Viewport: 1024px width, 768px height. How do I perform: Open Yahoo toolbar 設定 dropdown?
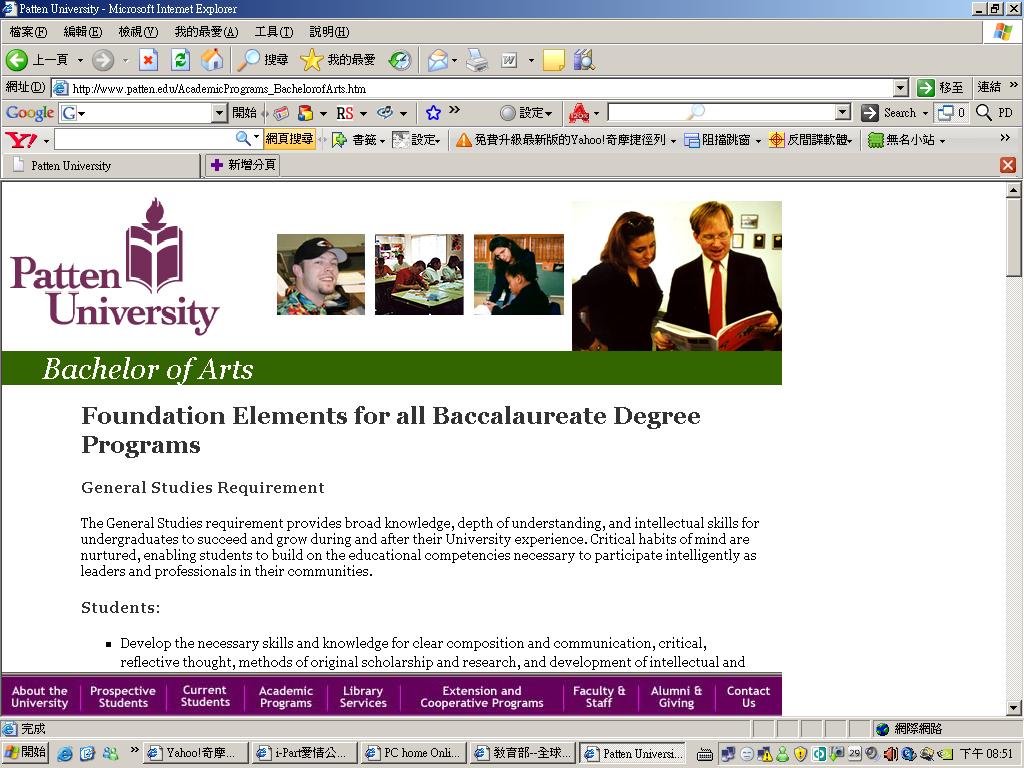[x=418, y=140]
